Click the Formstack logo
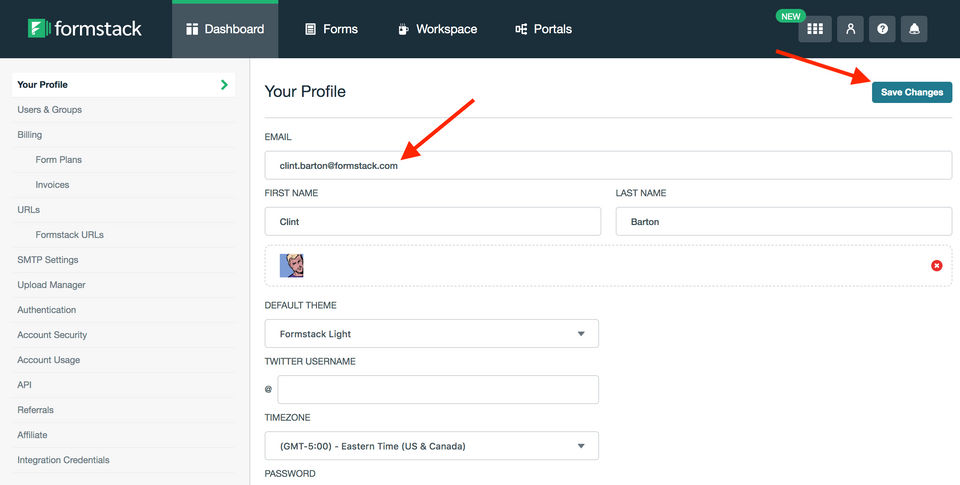 (x=85, y=29)
